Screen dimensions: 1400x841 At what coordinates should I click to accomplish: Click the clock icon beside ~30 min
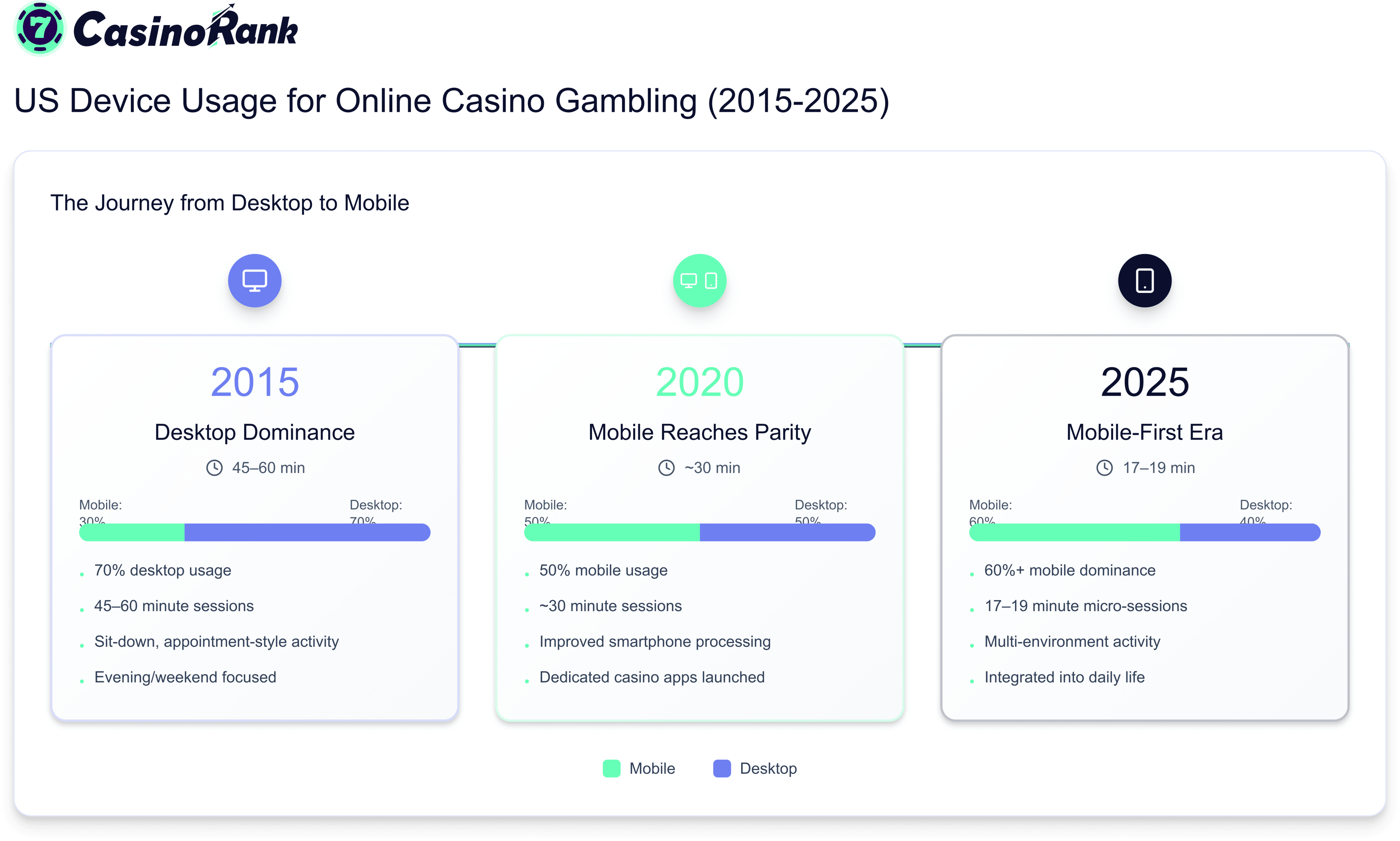click(x=666, y=468)
